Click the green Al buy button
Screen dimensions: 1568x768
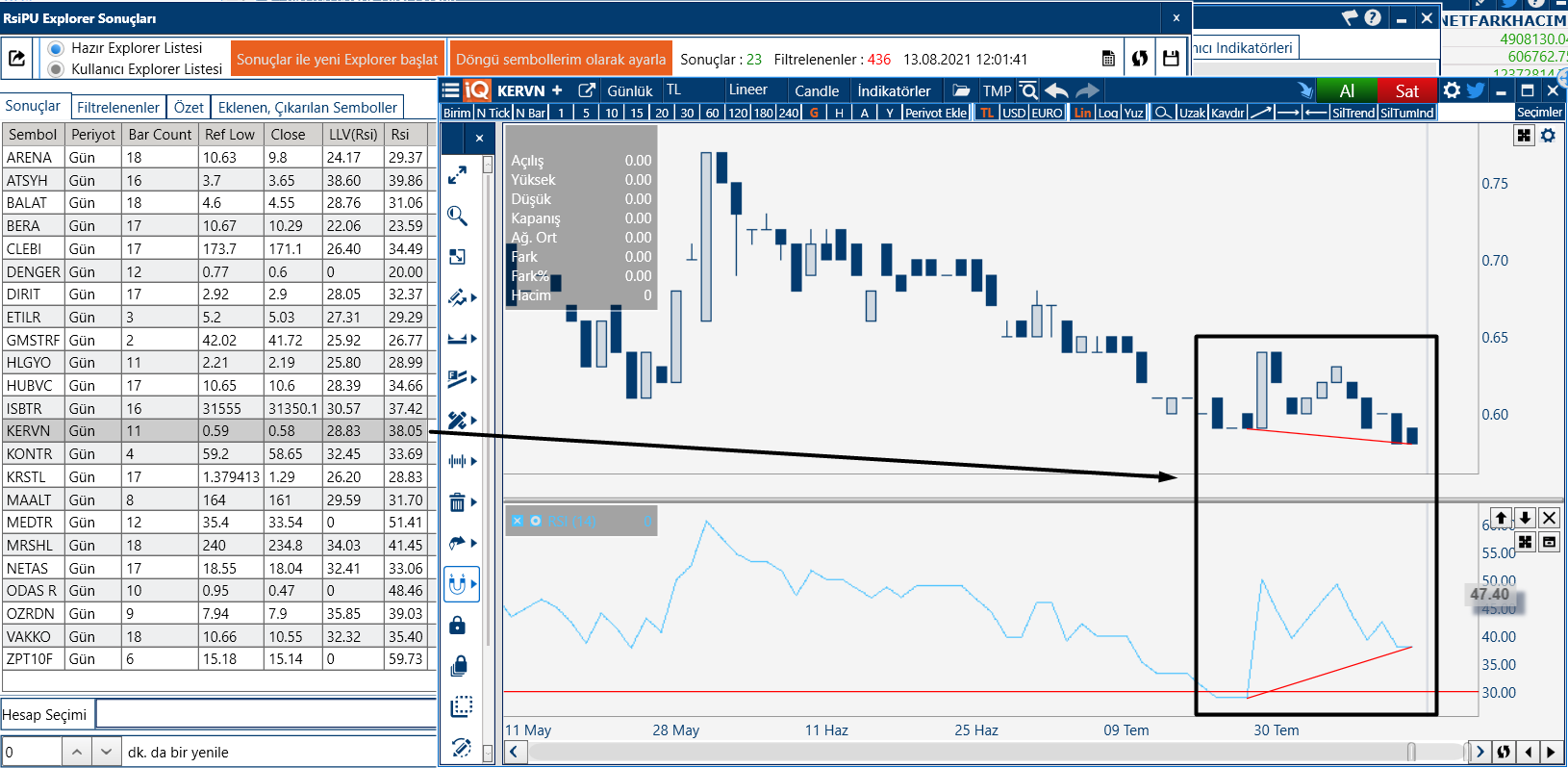(x=1347, y=90)
